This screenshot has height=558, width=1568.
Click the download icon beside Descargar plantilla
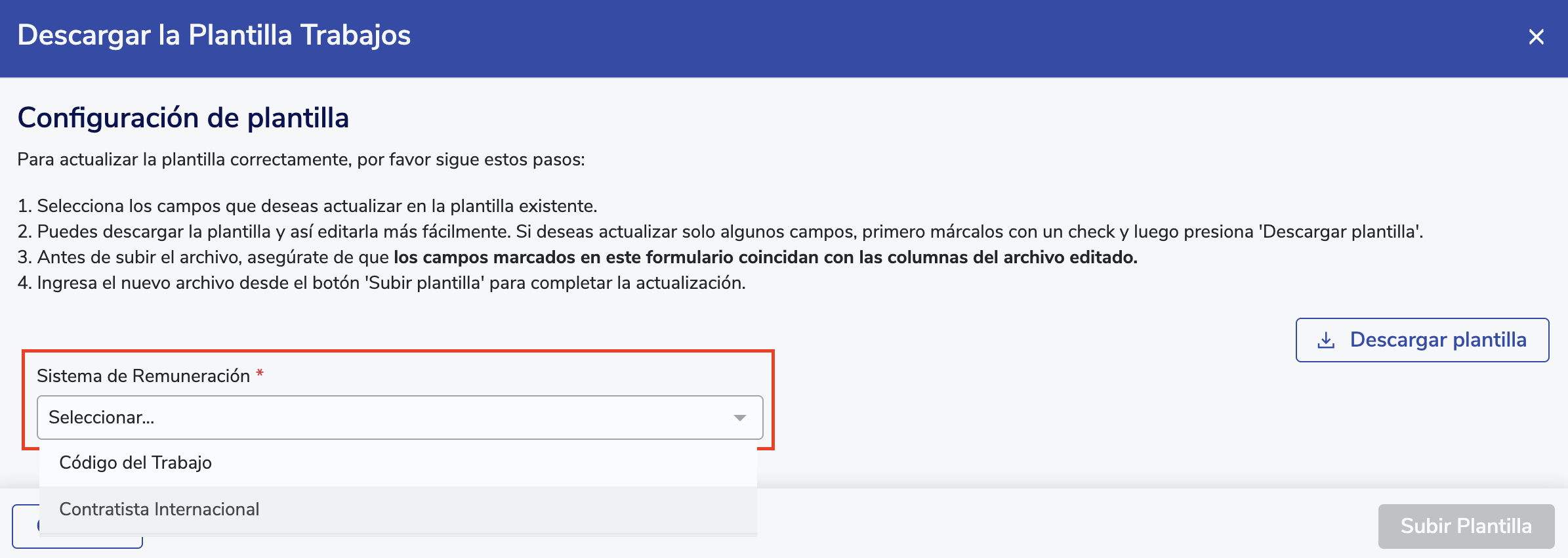[x=1326, y=340]
